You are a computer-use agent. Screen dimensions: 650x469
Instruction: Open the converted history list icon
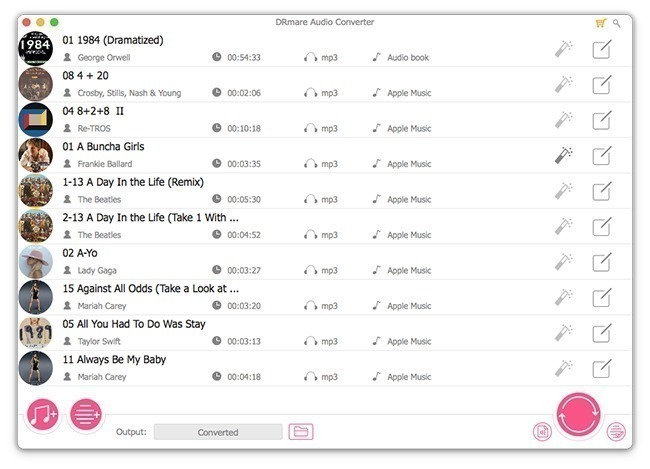[616, 432]
